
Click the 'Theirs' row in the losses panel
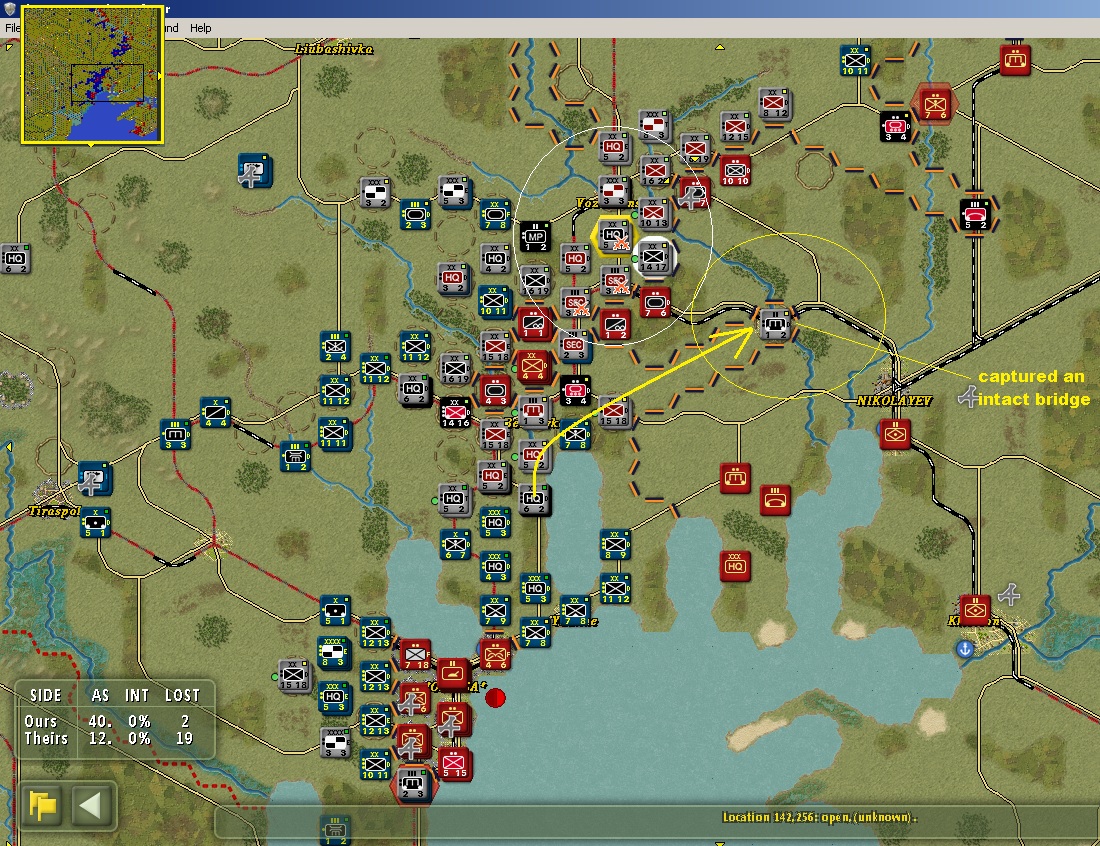point(110,738)
